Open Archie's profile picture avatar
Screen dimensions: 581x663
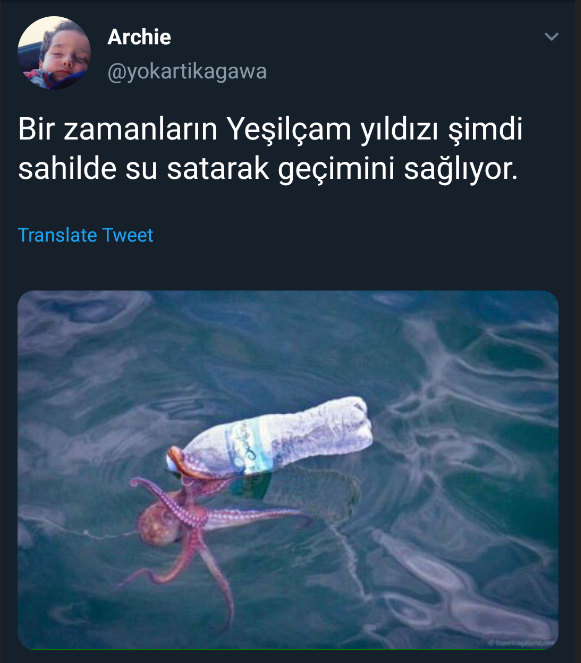pos(54,52)
